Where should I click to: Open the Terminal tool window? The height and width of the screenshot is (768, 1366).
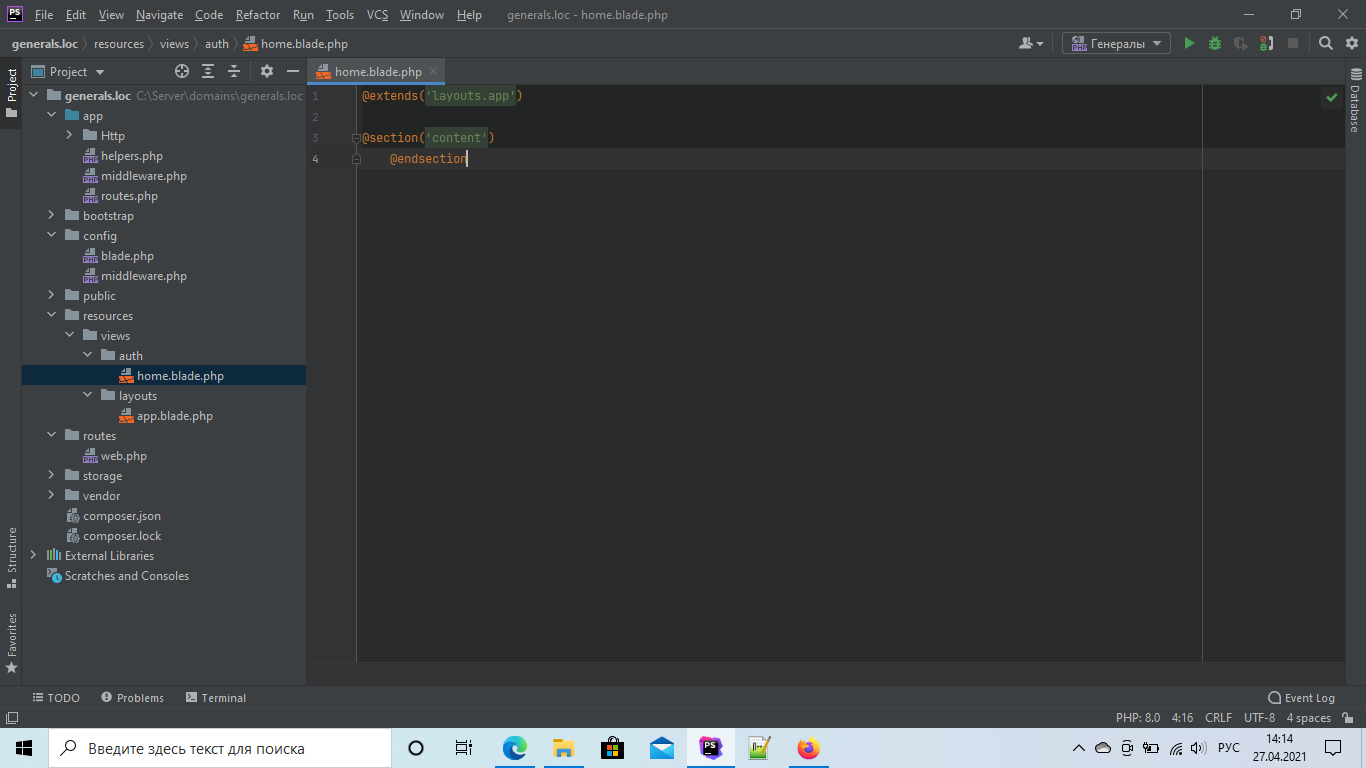215,698
